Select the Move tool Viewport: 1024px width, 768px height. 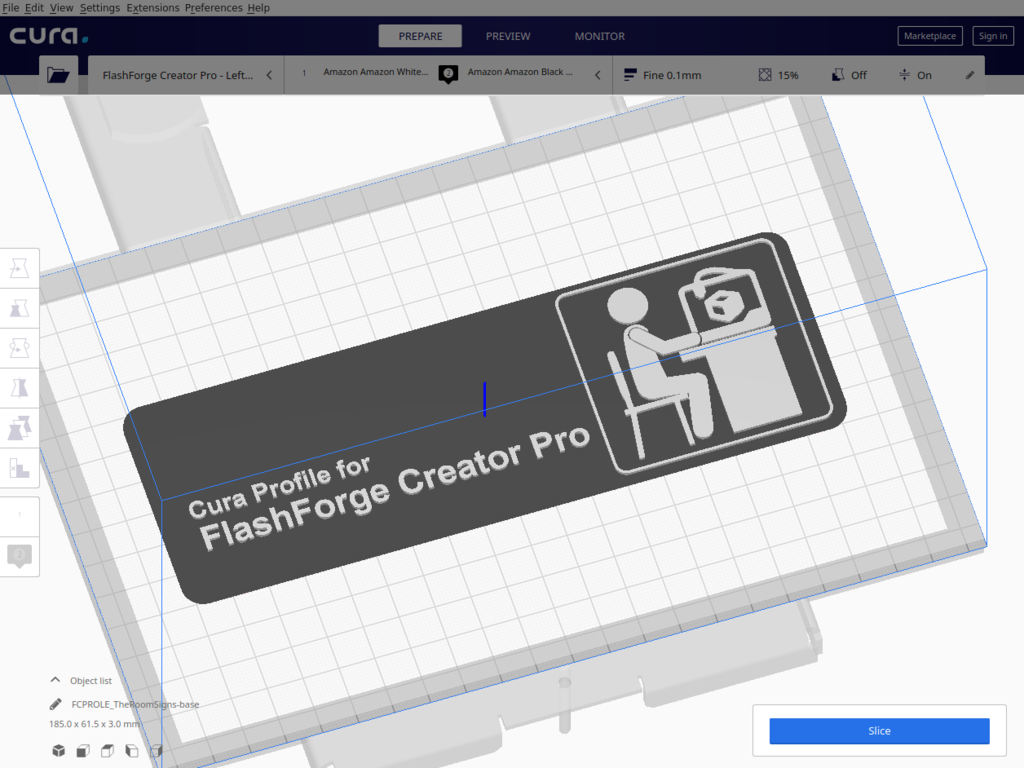tap(20, 268)
